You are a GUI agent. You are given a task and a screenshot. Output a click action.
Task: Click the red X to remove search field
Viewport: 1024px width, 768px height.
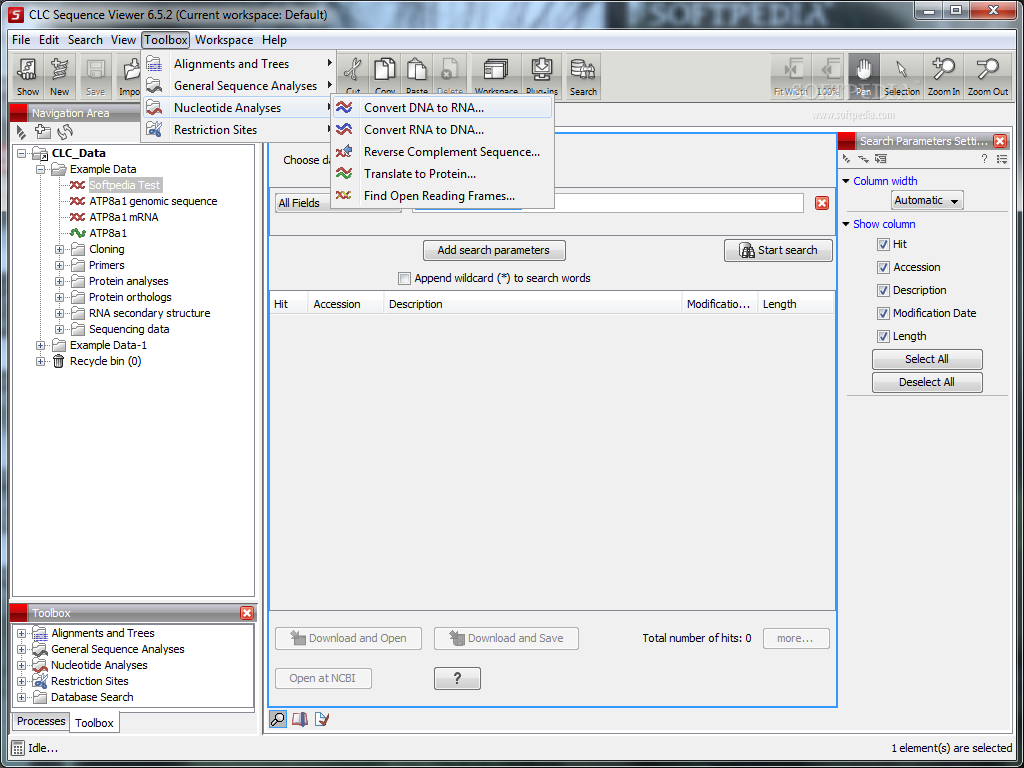coord(822,203)
